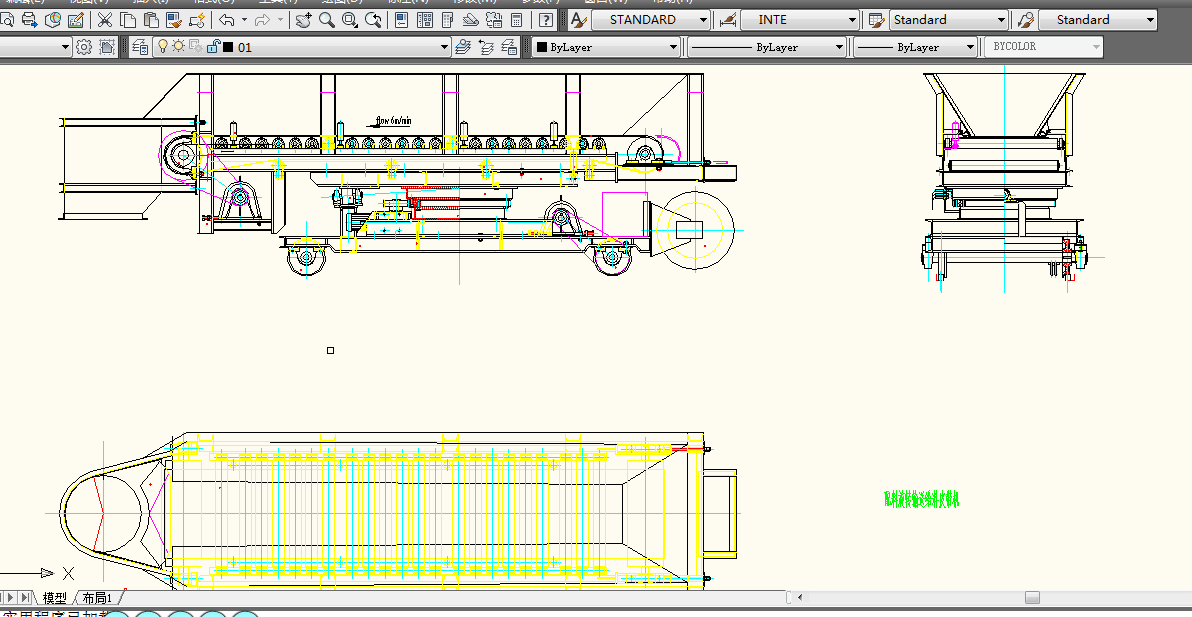This screenshot has width=1192, height=617.
Task: Activate the Zoom Realtime magnifier
Action: point(327,20)
